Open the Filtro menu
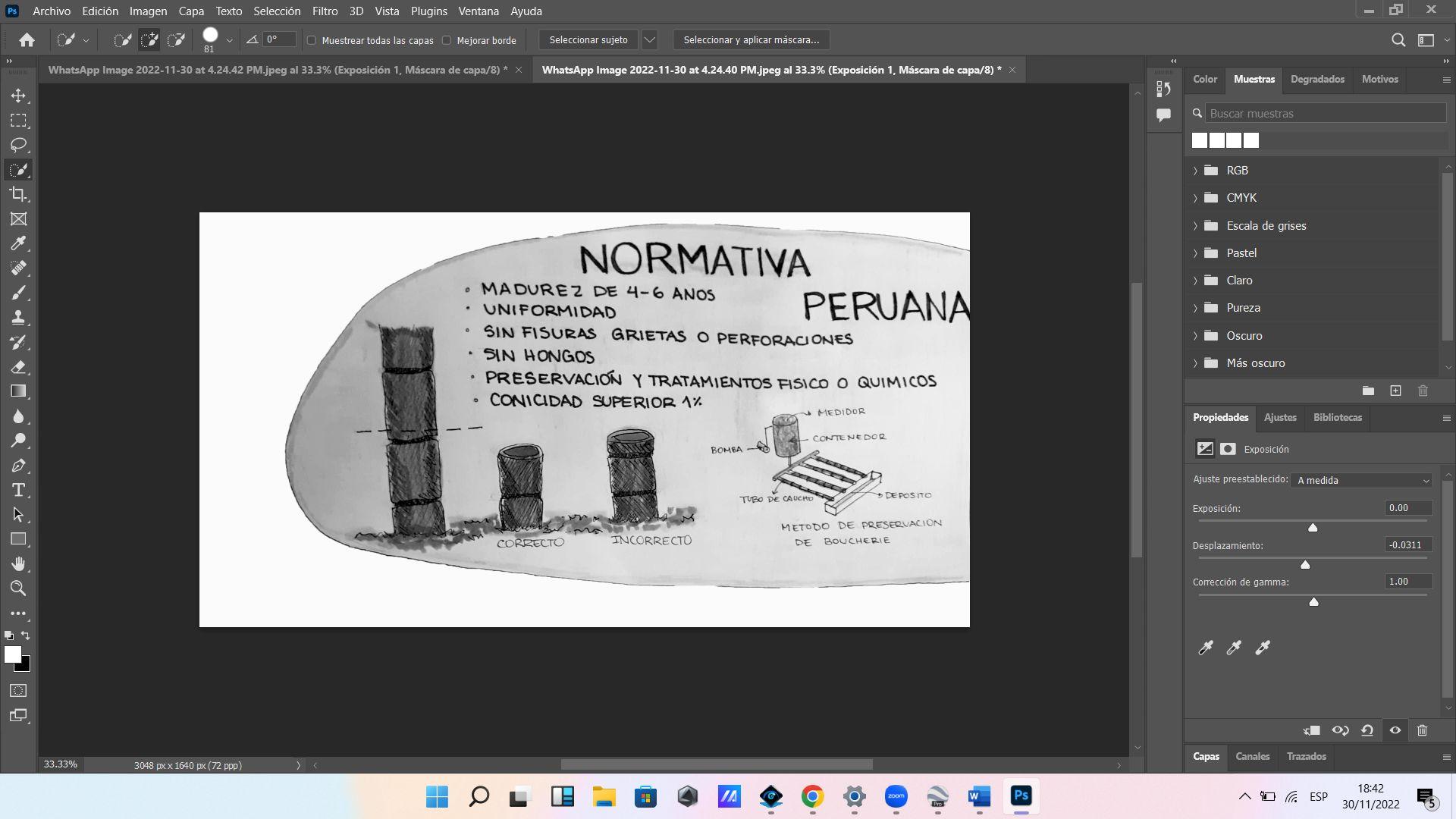Screen dimensions: 1456x819 [325, 11]
